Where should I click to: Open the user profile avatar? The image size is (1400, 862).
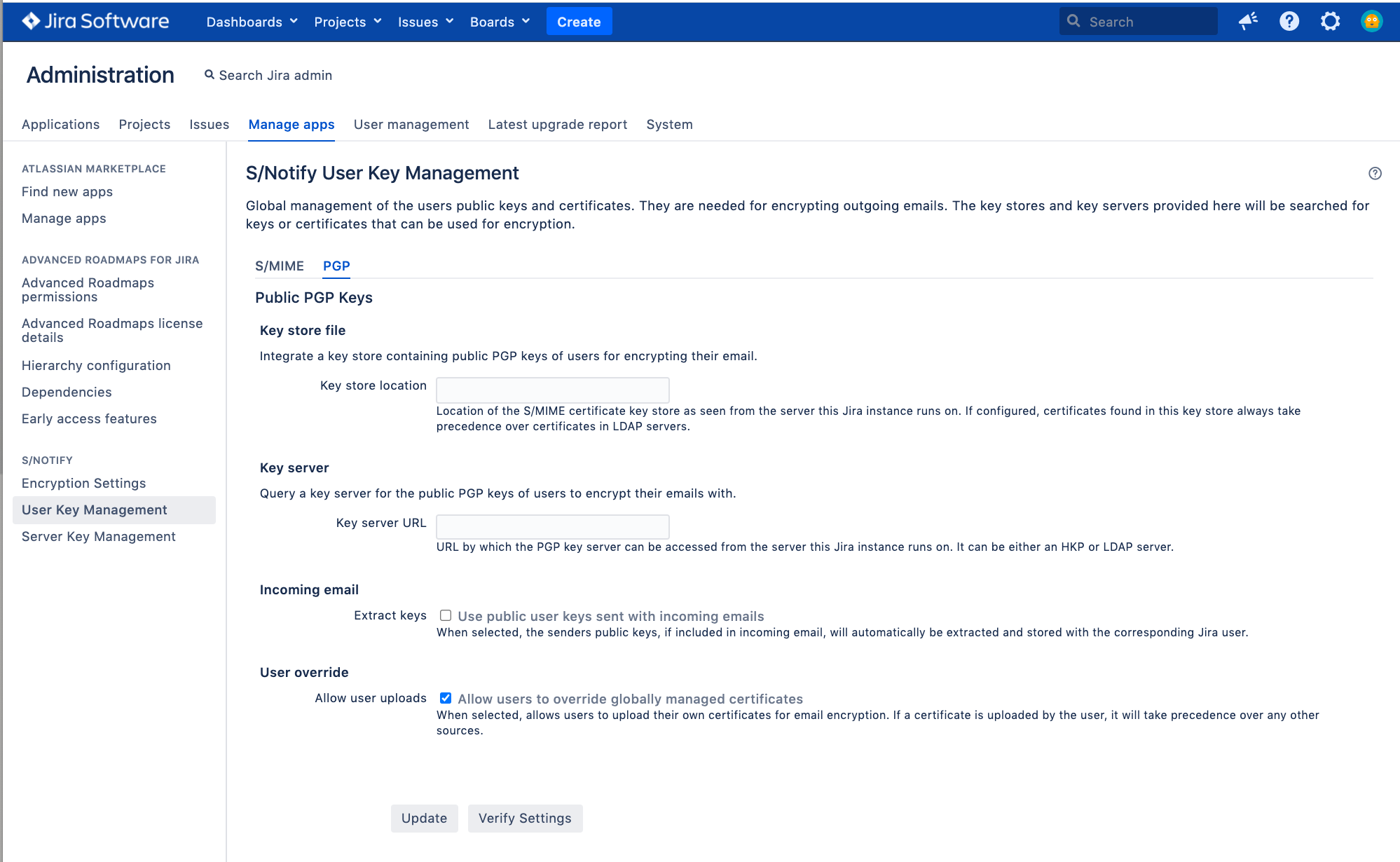pos(1371,22)
